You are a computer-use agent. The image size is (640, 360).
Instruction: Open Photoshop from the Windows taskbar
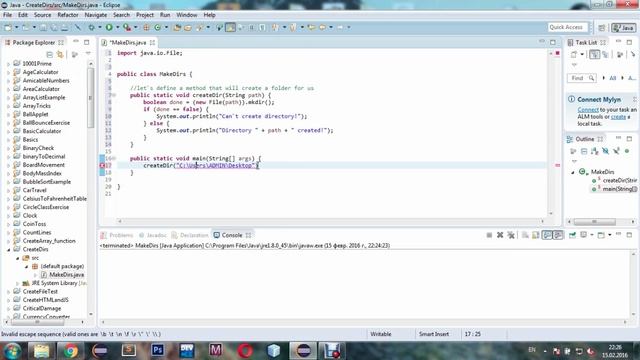[x=158, y=351]
